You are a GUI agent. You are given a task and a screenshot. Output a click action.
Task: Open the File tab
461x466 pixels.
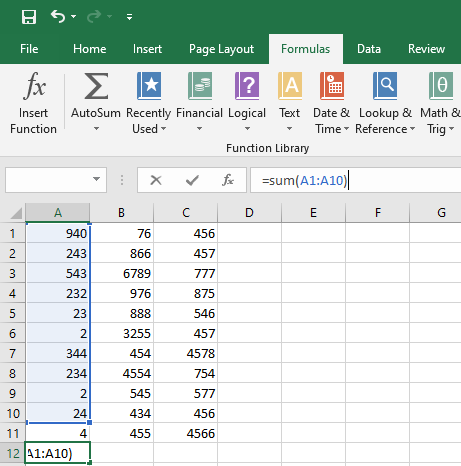[29, 49]
